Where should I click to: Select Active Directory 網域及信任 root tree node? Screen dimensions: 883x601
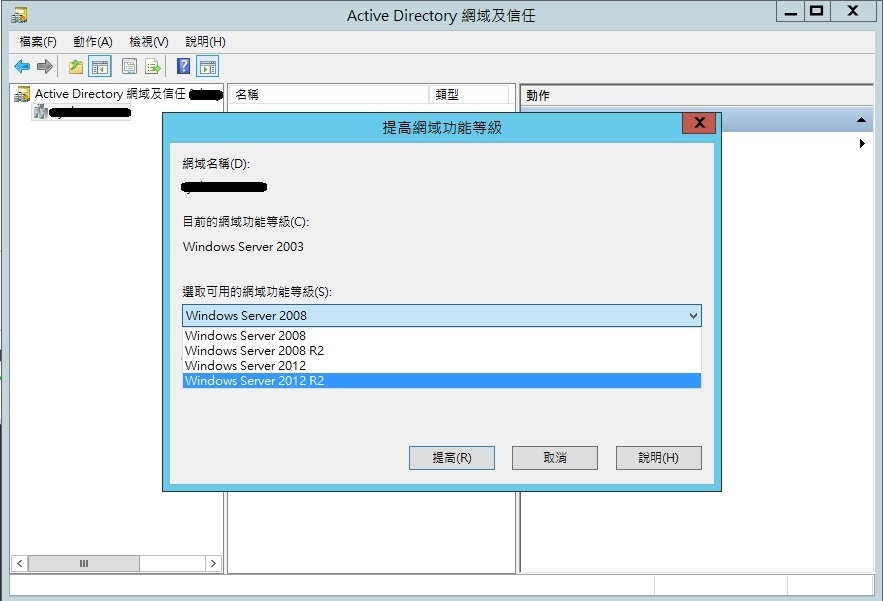coord(118,94)
